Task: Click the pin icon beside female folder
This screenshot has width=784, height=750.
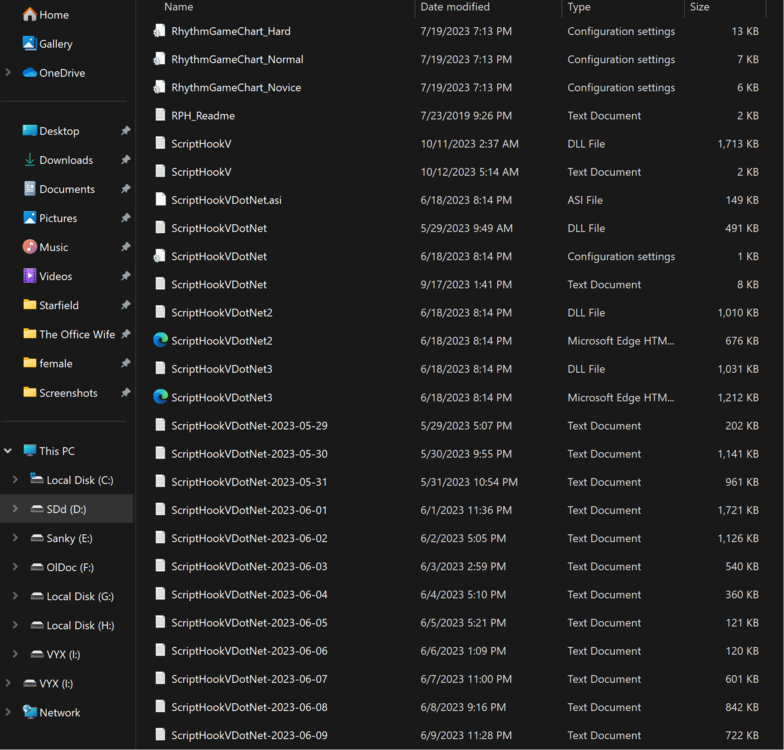Action: 125,363
